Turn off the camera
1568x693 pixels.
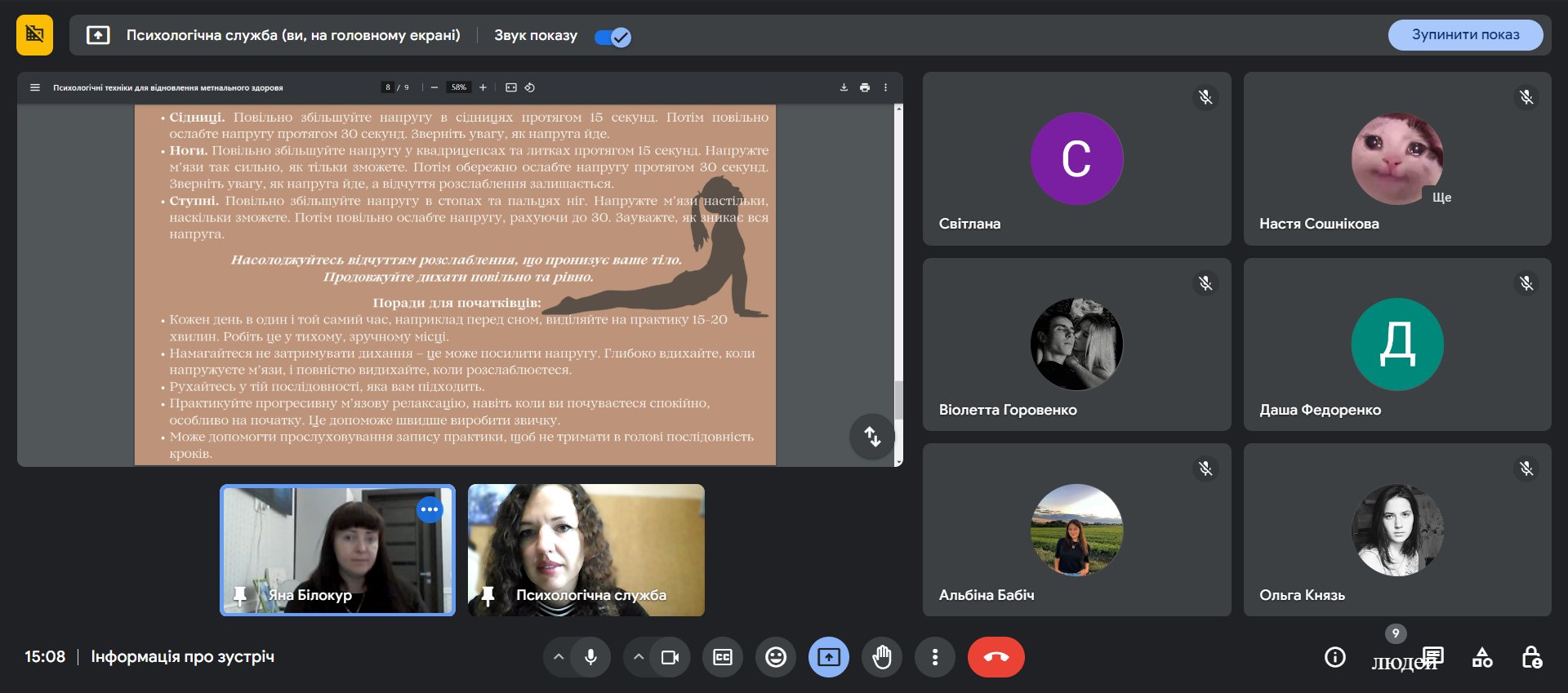point(670,657)
